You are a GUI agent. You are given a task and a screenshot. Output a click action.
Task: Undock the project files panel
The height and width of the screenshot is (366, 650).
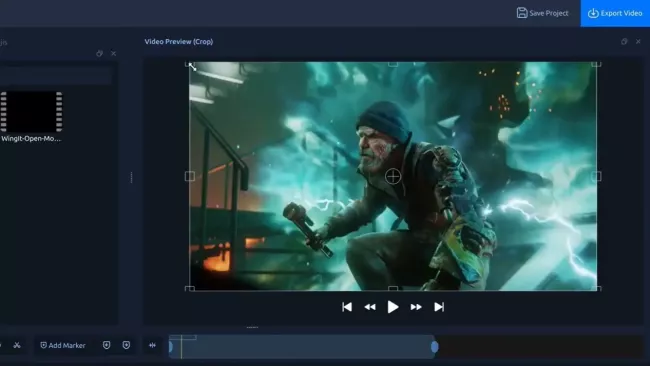[99, 53]
